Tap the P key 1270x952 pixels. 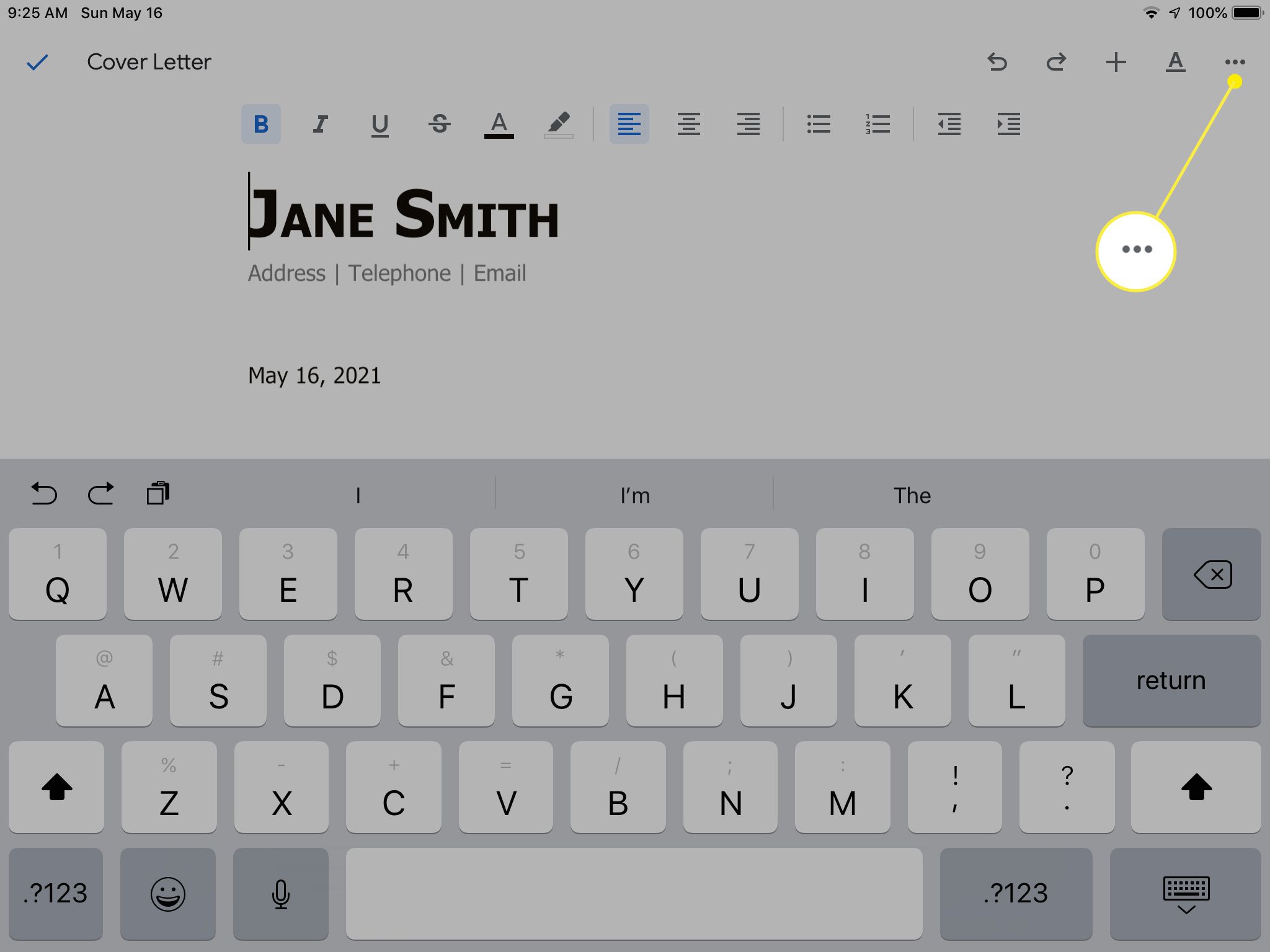[1096, 574]
